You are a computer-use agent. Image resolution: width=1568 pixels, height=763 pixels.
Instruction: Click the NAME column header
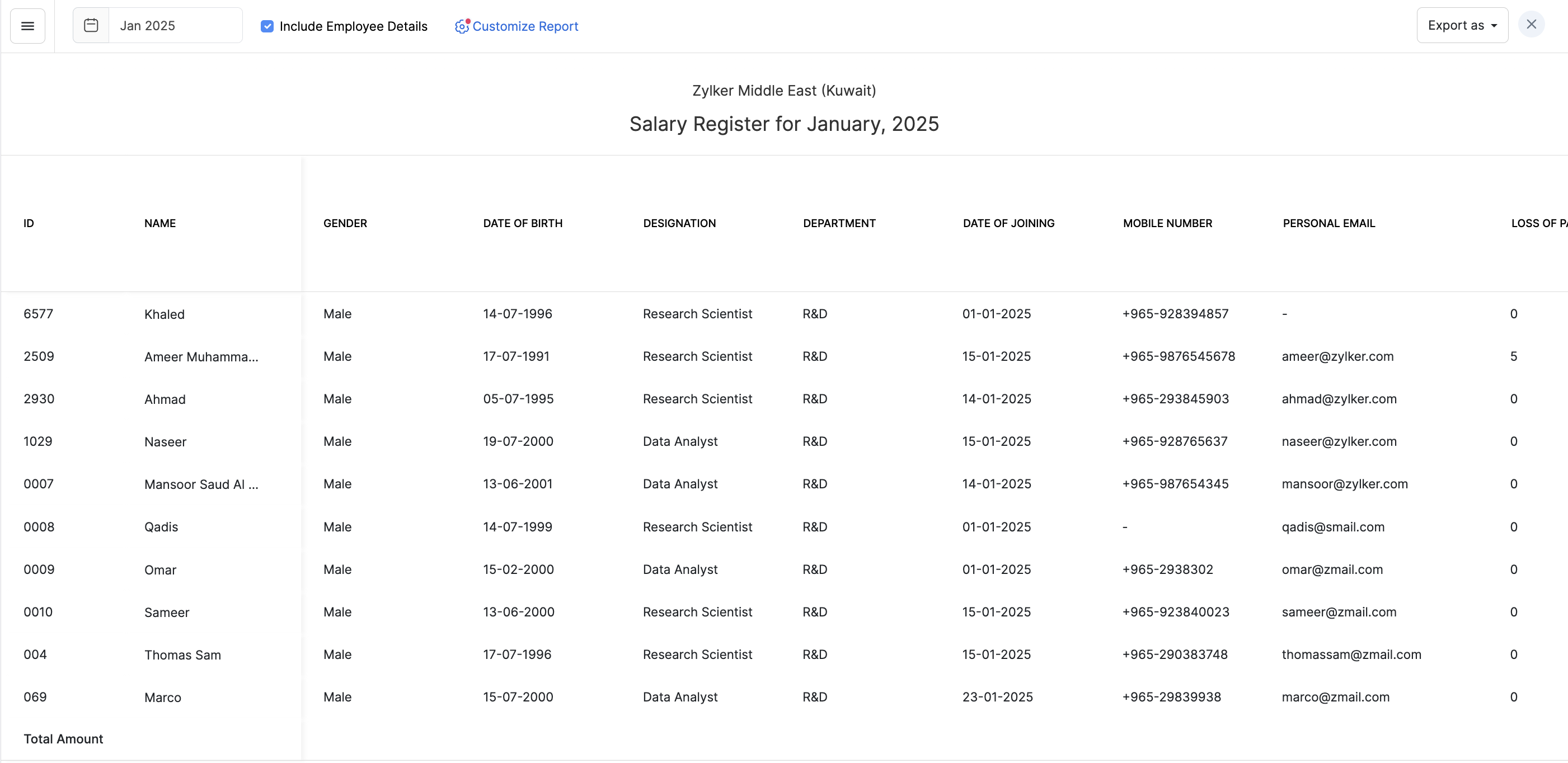tap(159, 223)
